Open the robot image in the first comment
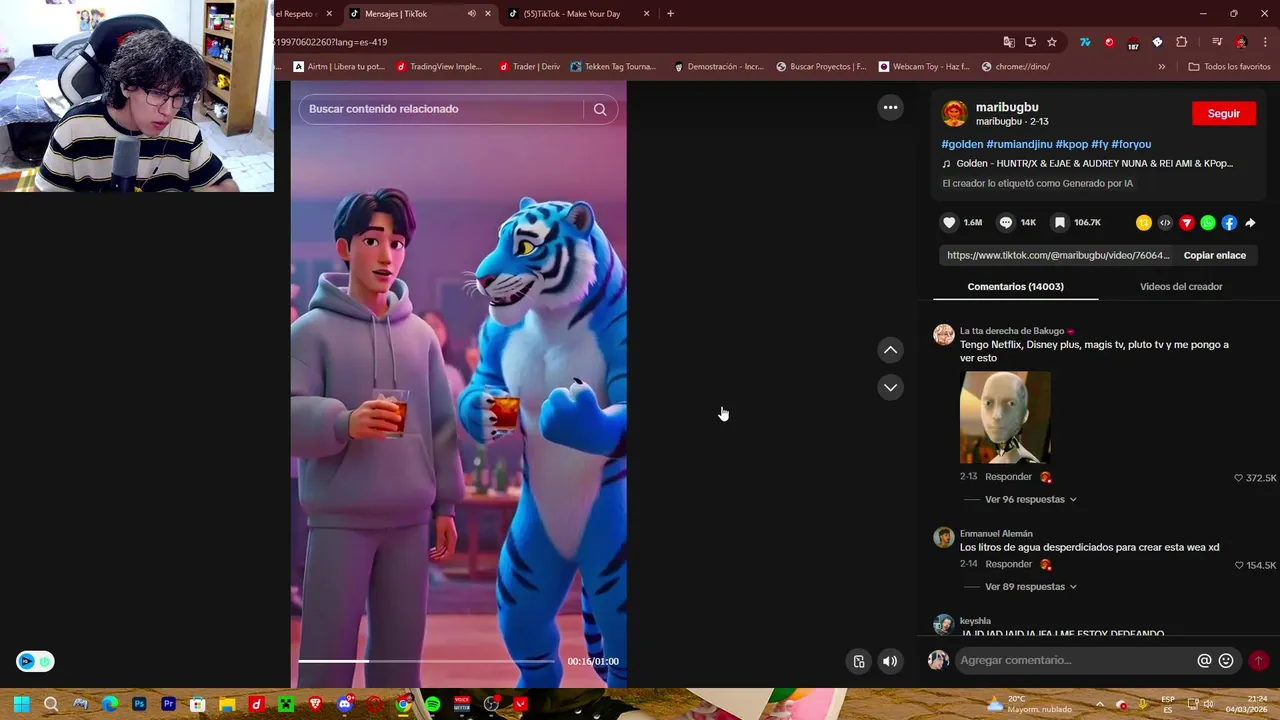 (x=1005, y=417)
